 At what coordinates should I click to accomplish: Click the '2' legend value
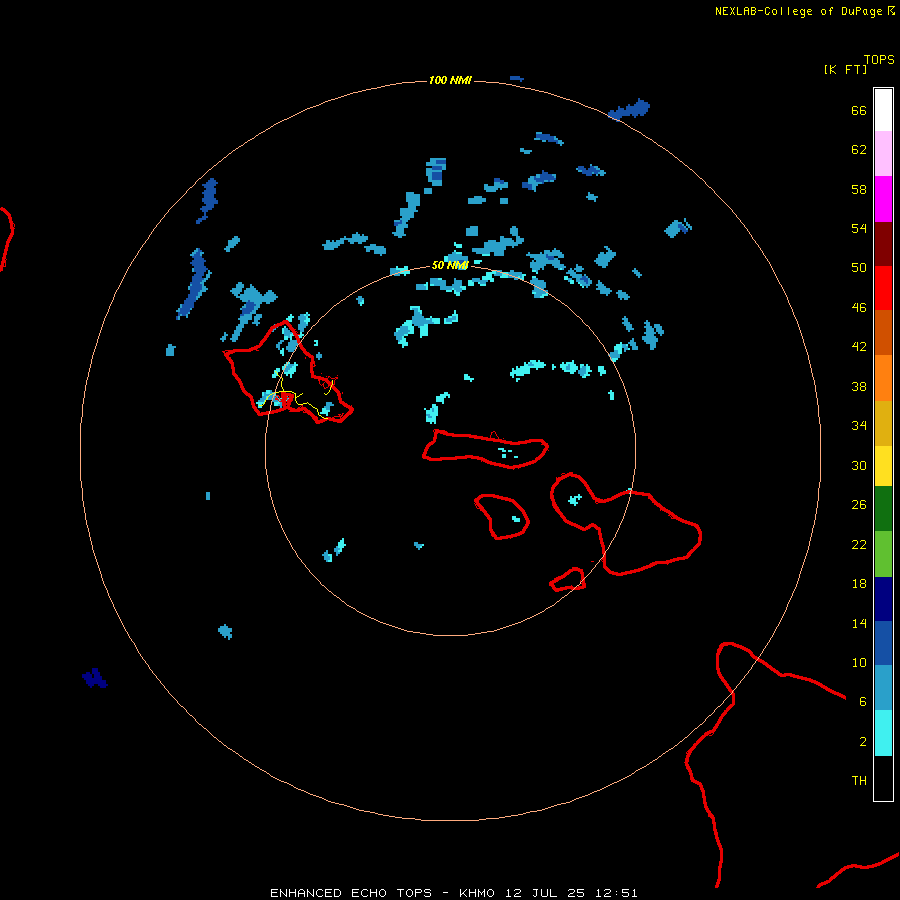tap(863, 742)
